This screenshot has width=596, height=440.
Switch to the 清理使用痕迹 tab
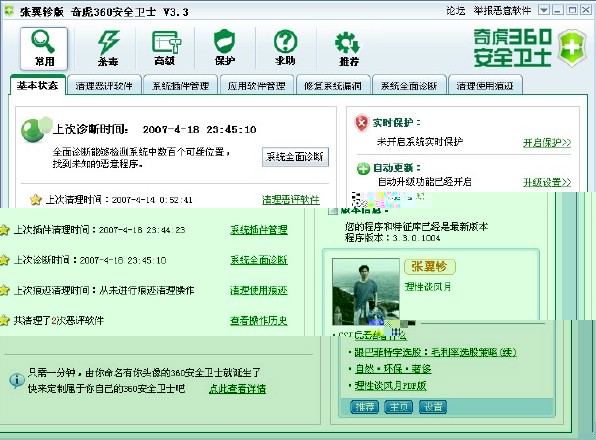pos(485,85)
